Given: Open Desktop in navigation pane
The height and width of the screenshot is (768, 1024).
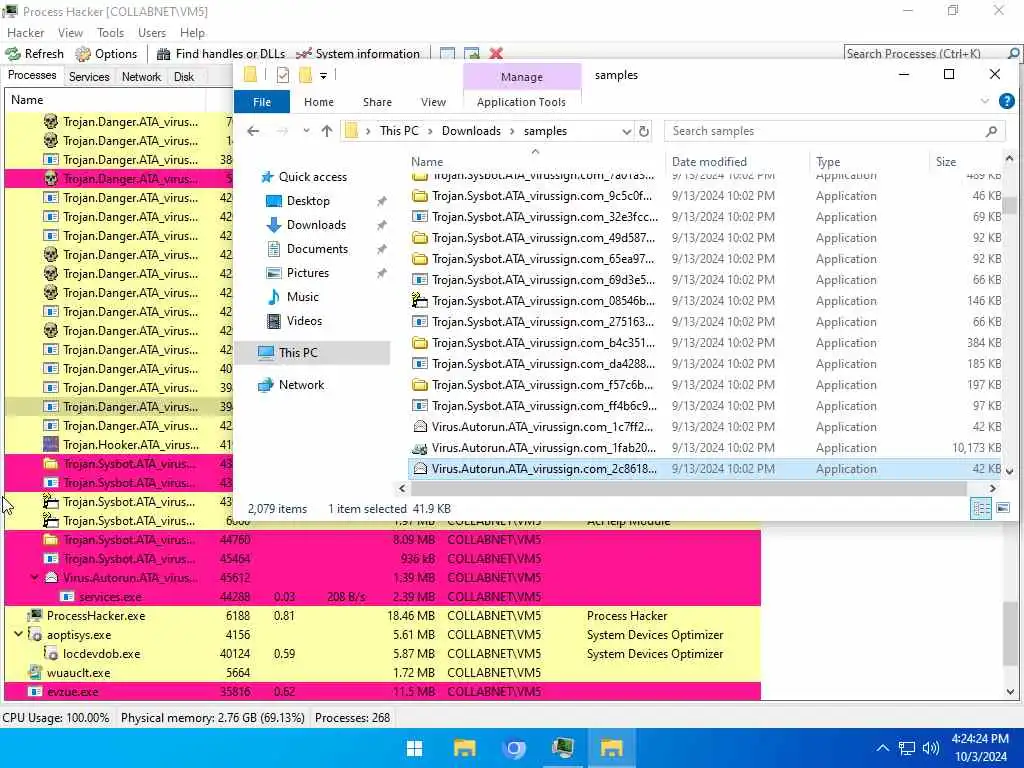Looking at the screenshot, I should click(298, 201).
